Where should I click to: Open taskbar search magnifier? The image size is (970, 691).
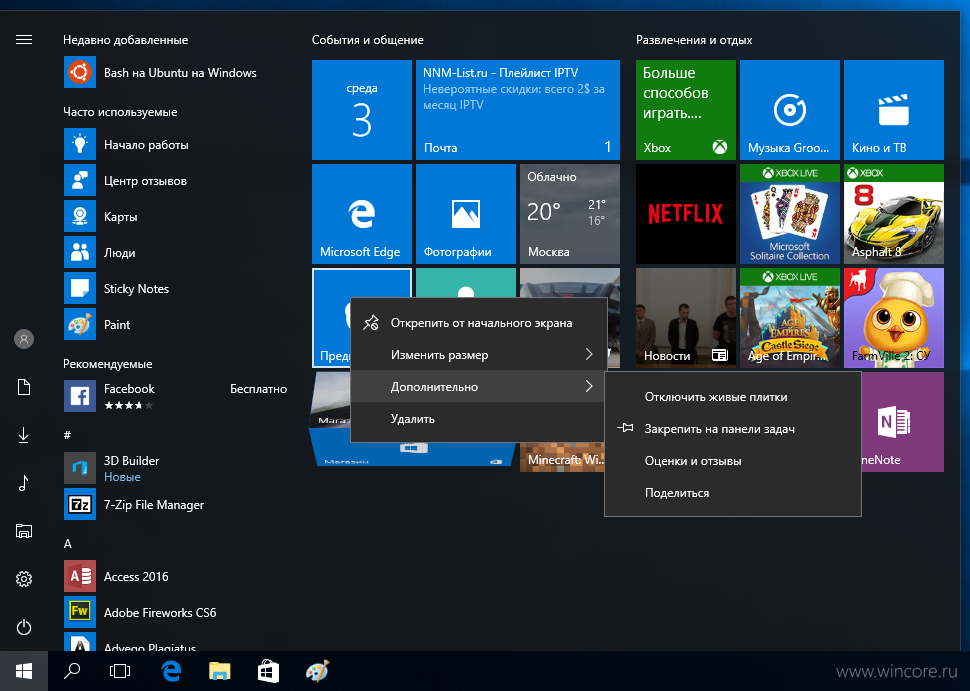pyautogui.click(x=72, y=671)
